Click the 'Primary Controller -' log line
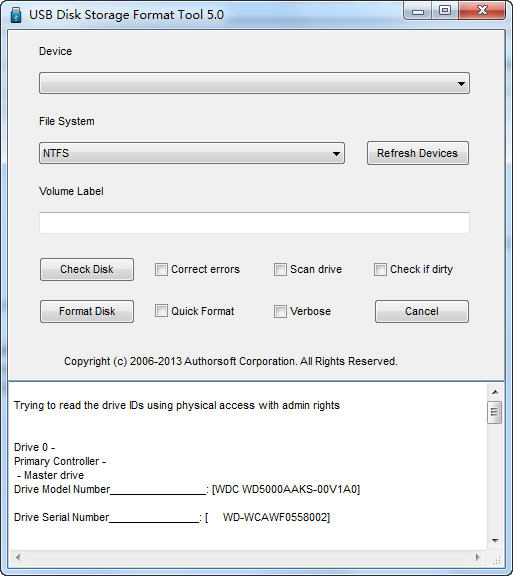The width and height of the screenshot is (513, 576). pos(60,461)
